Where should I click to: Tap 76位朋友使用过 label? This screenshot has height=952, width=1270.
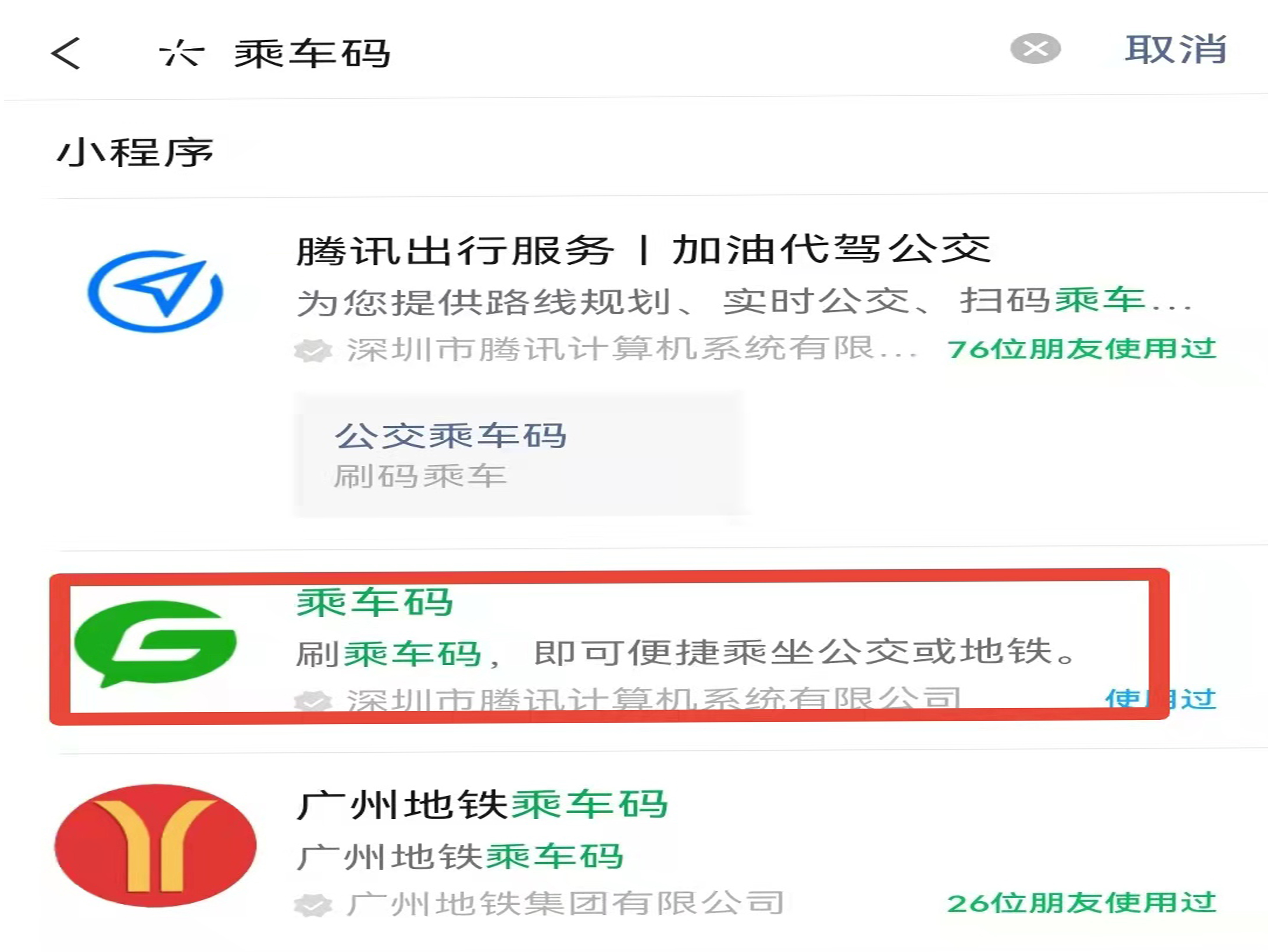click(1082, 349)
